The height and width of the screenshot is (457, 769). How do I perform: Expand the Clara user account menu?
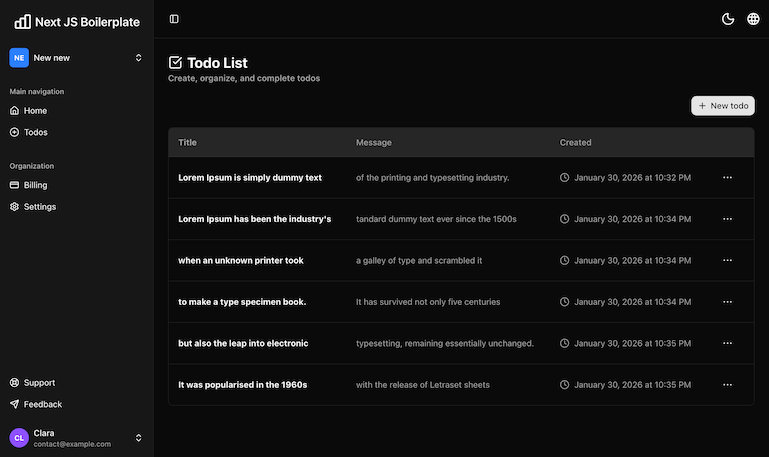tap(138, 438)
